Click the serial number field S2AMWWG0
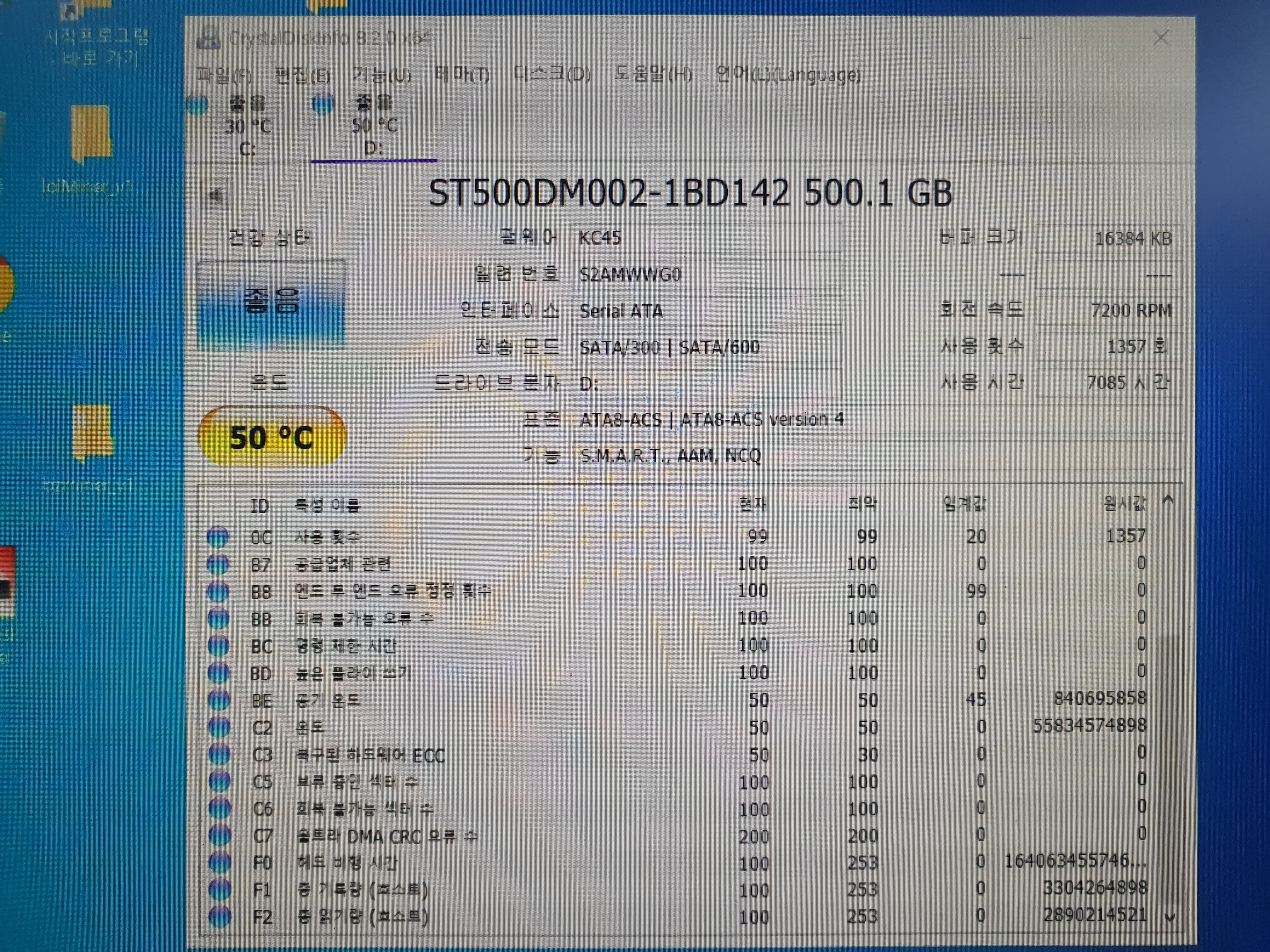The width and height of the screenshot is (1270, 952). (x=707, y=274)
